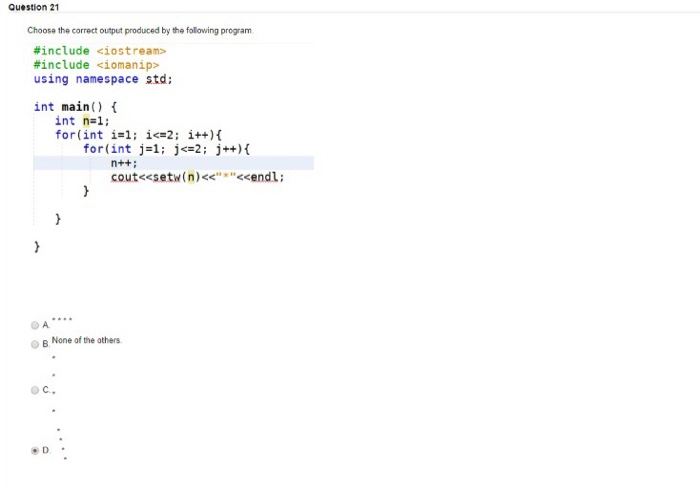Click the 'Question 21' heading
700x493 pixels.
33,7
